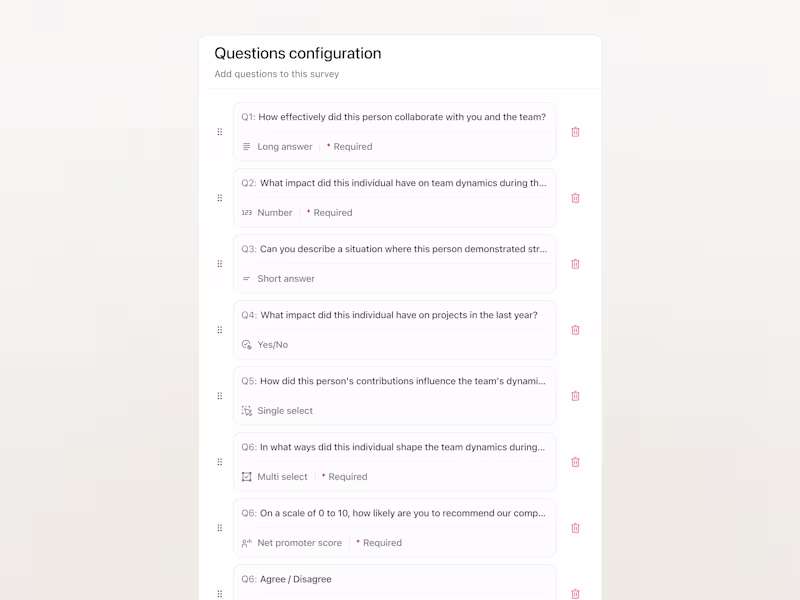Click the Yes/No face icon on Q4
The width and height of the screenshot is (800, 600).
click(x=247, y=344)
